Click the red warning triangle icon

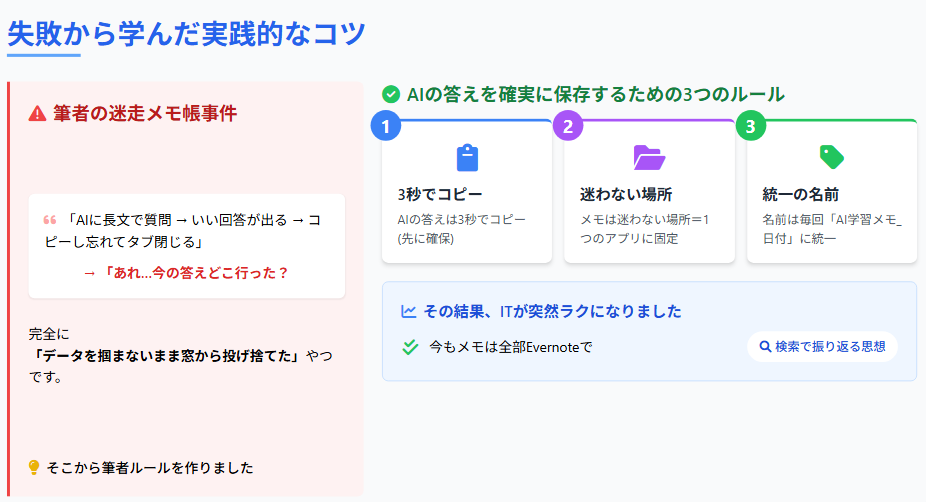pyautogui.click(x=37, y=113)
